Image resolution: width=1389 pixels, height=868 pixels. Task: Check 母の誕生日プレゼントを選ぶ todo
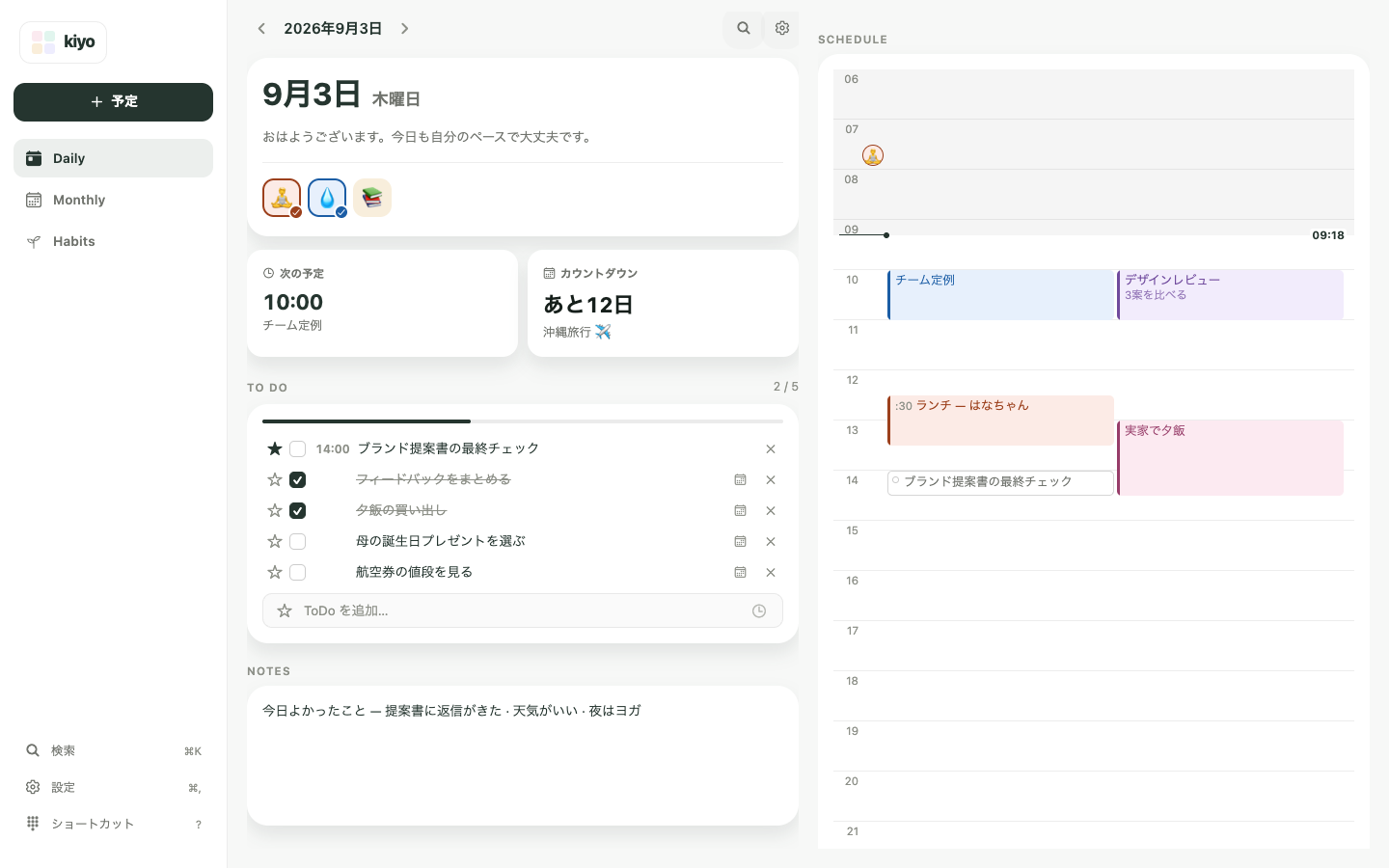click(x=298, y=541)
